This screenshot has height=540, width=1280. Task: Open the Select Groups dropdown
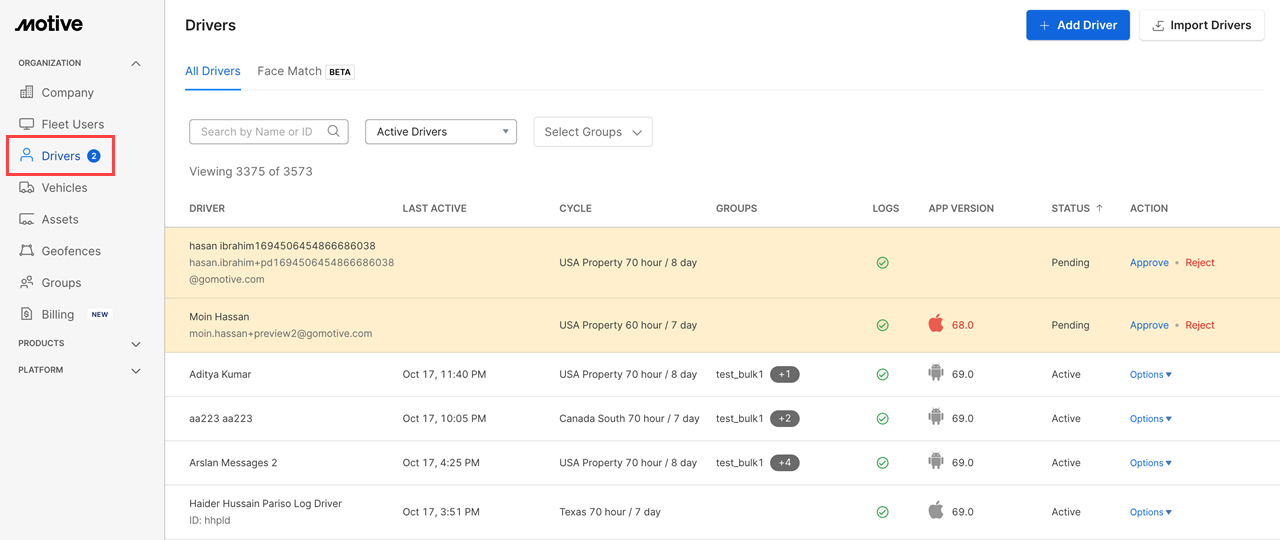[x=593, y=132]
